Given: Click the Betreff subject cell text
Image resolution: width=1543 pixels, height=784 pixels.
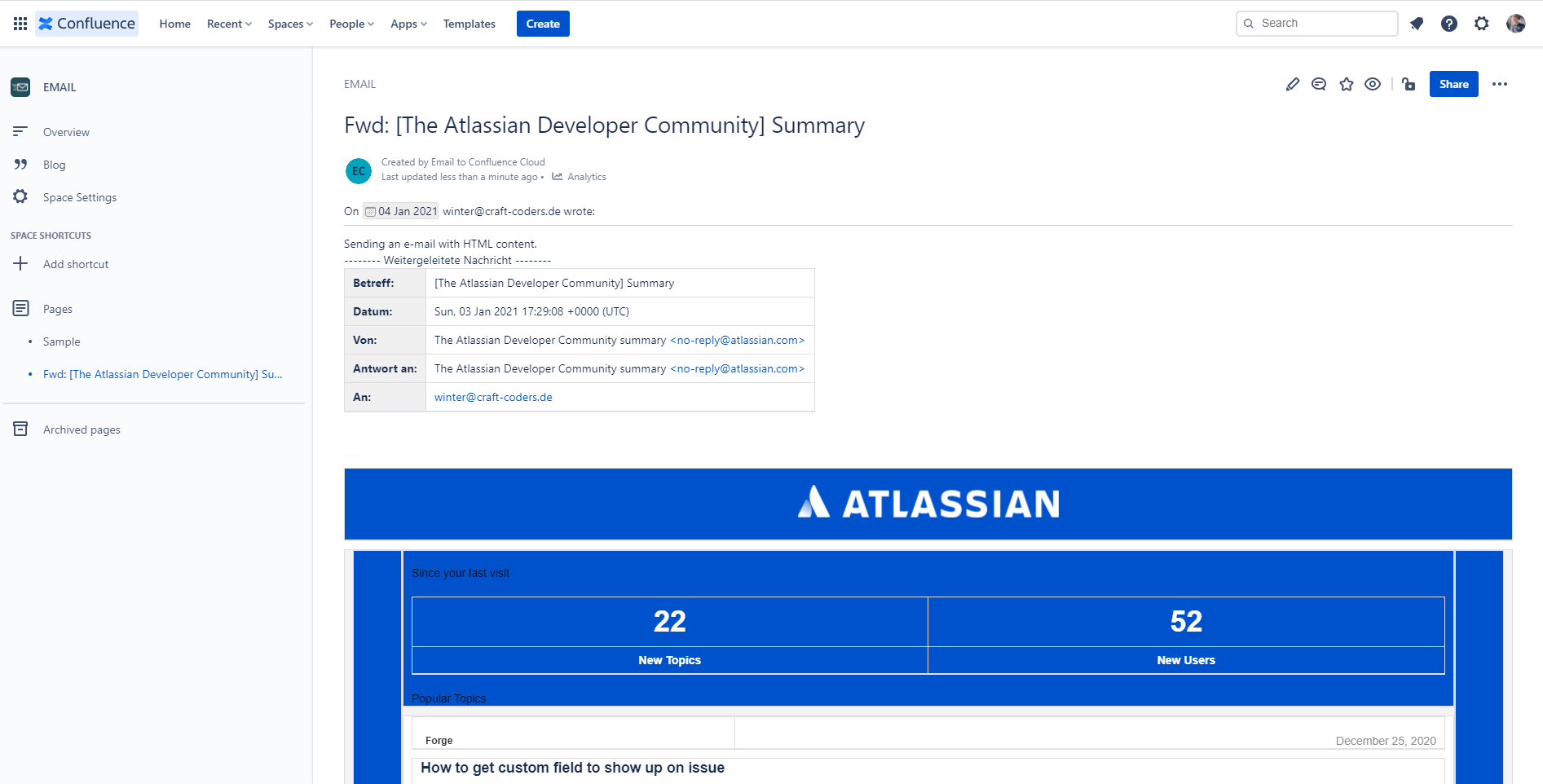Looking at the screenshot, I should pyautogui.click(x=554, y=283).
